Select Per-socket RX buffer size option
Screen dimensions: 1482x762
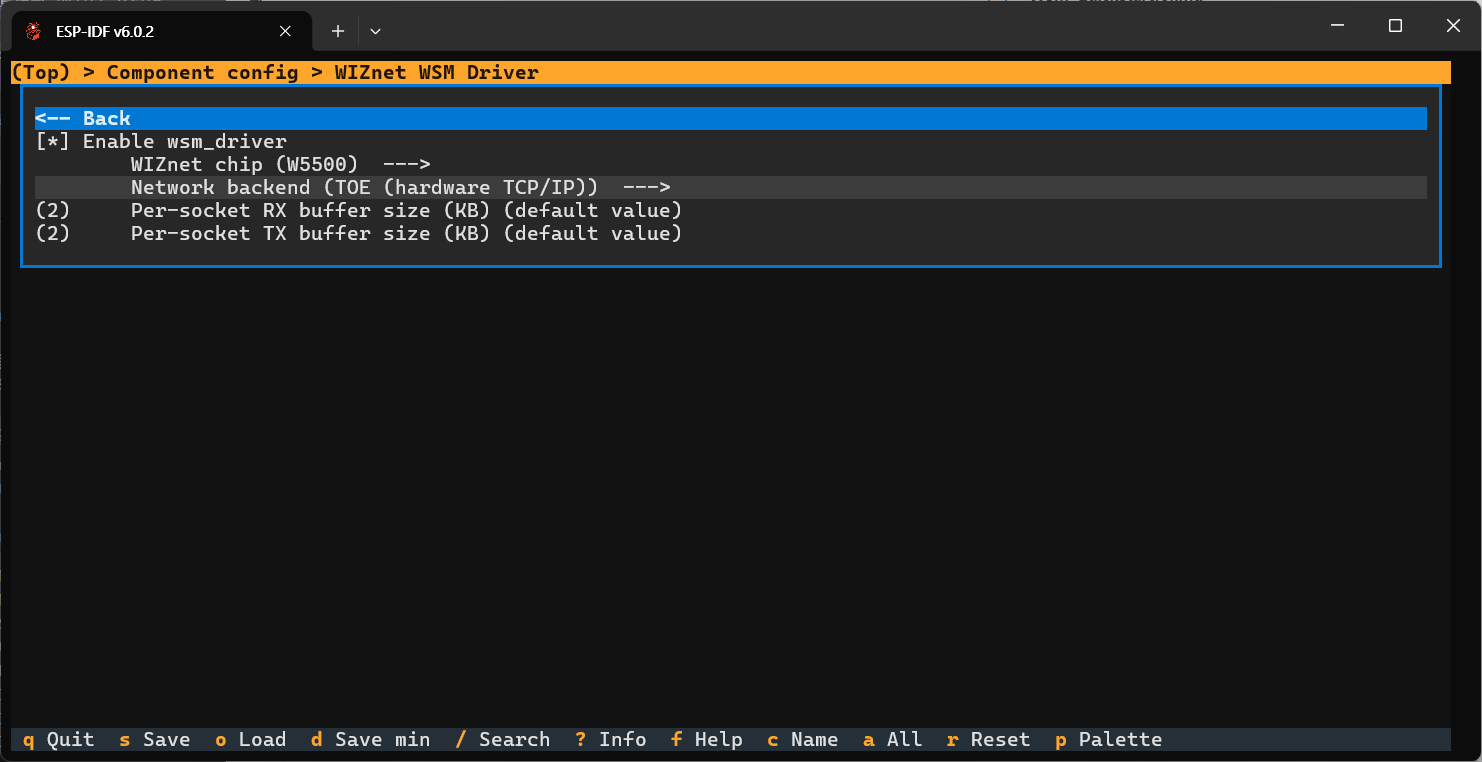tap(731, 210)
